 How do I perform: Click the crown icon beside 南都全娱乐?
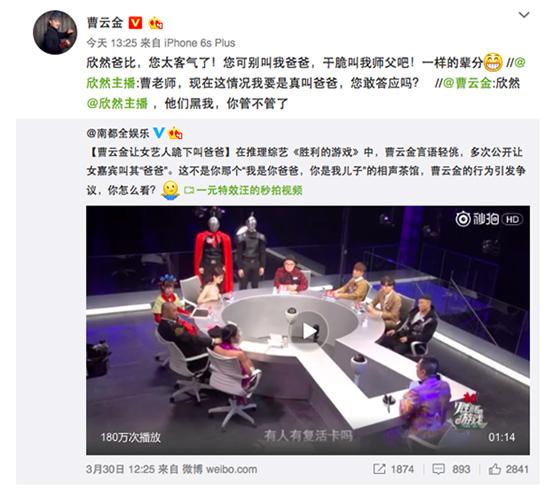[175, 133]
